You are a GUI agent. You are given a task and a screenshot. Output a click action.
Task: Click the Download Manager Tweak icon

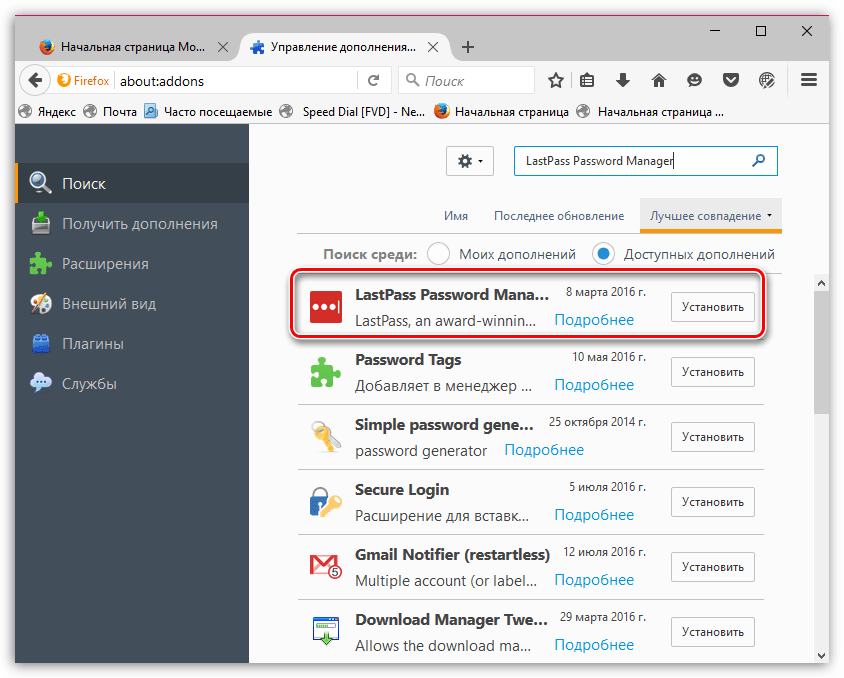tap(326, 631)
